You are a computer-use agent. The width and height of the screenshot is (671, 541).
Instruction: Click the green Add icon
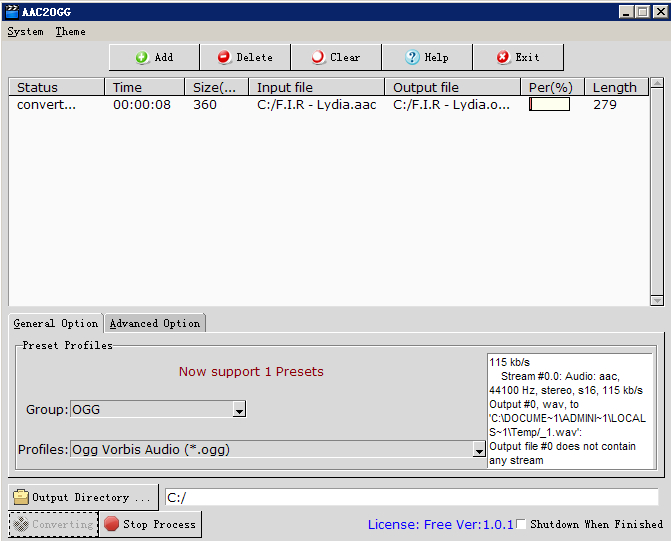tap(142, 57)
